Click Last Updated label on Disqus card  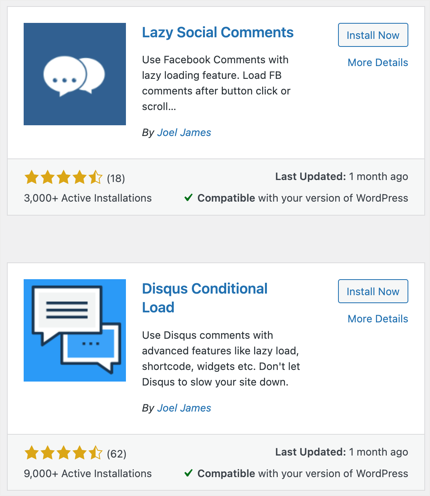pyautogui.click(x=311, y=452)
